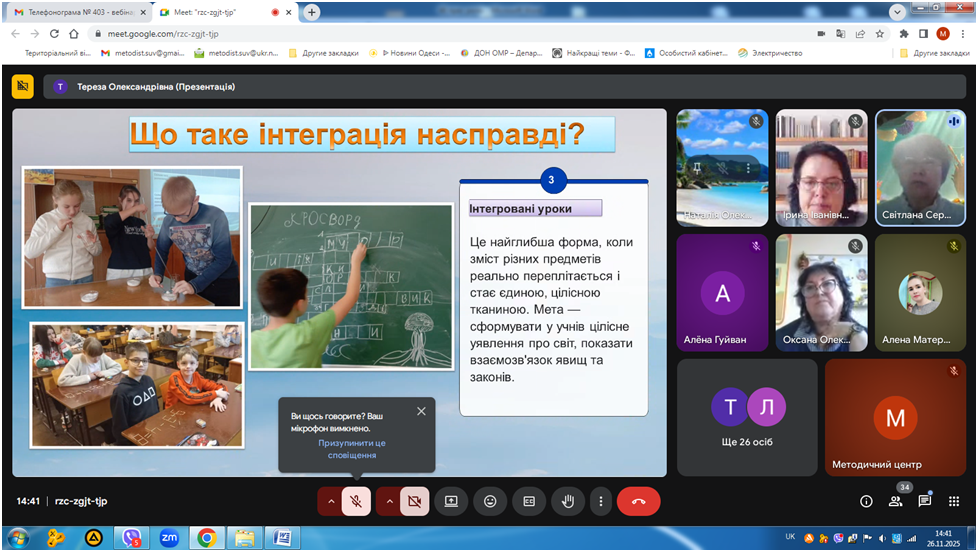The width and height of the screenshot is (978, 552).
Task: Show the participants people panel
Action: [x=895, y=501]
